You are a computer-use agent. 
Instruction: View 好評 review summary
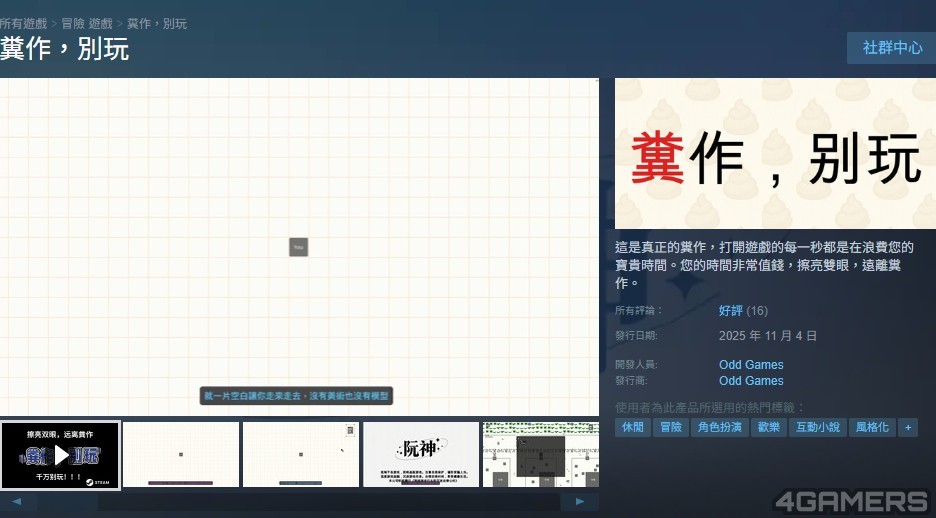tap(731, 311)
